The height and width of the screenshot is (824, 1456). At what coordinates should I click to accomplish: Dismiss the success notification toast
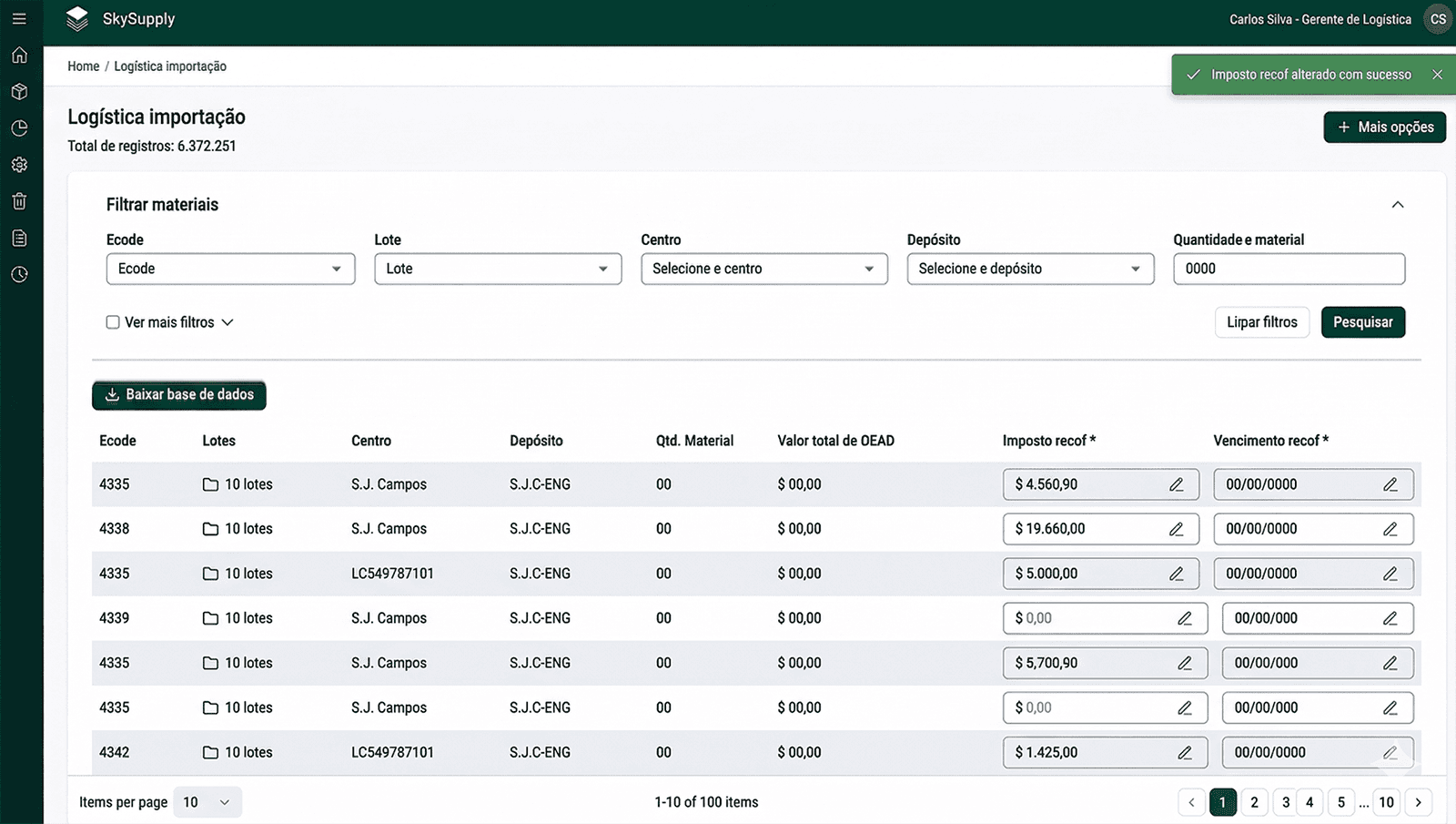(x=1437, y=75)
